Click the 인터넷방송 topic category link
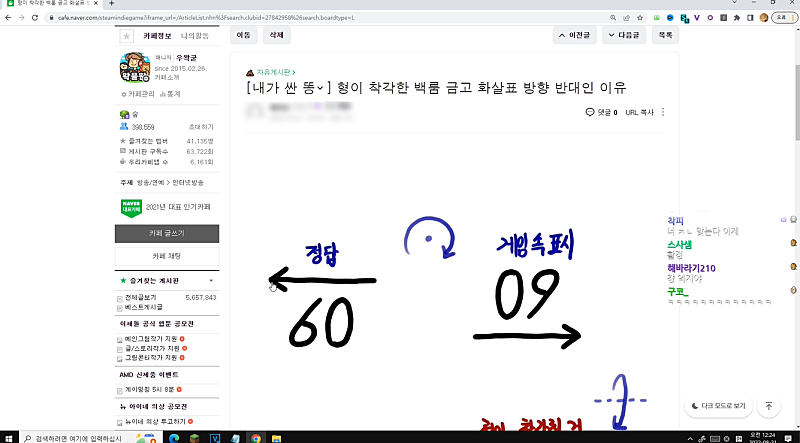 188,183
